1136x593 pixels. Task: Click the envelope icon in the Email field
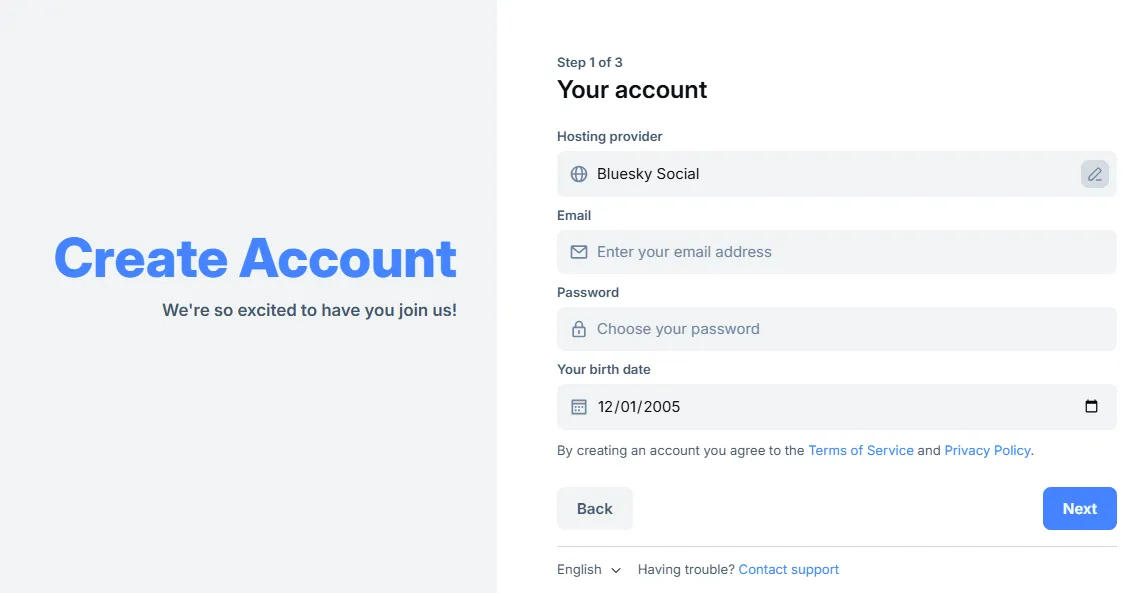579,252
